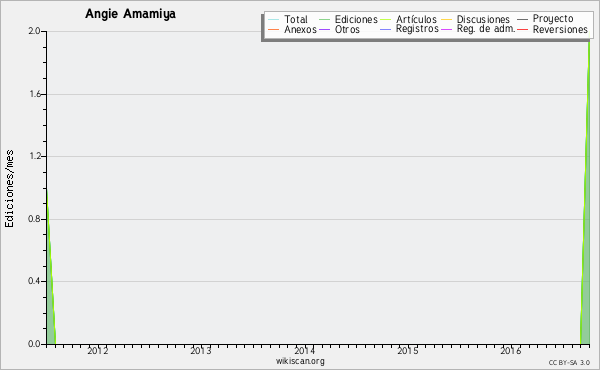Click the orange Anexos line swatch
This screenshot has height=370, width=600.
point(274,29)
